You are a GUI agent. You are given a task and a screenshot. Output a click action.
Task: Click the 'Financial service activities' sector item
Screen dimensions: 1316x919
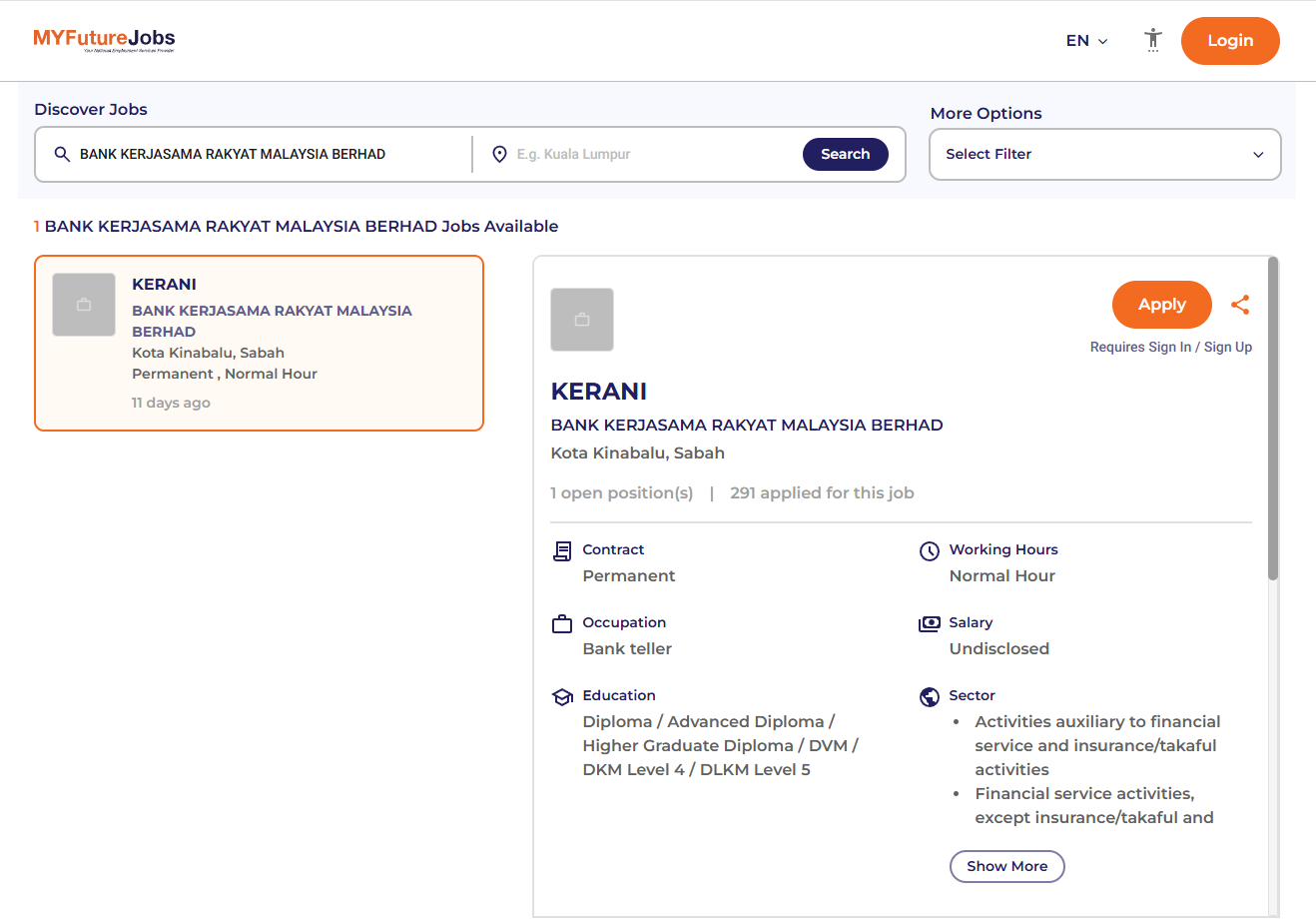tap(1094, 805)
